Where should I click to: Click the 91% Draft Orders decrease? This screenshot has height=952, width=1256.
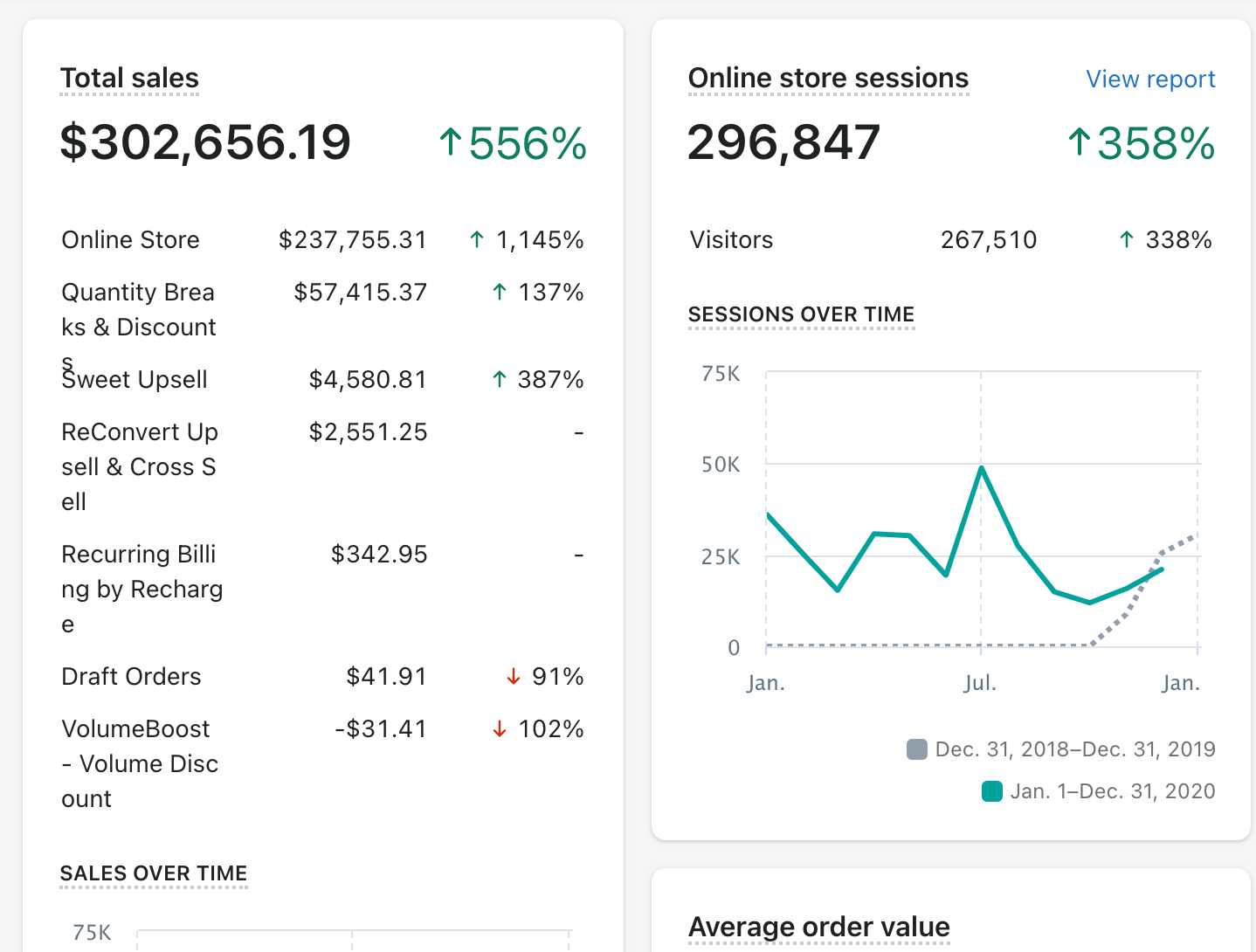pyautogui.click(x=545, y=677)
